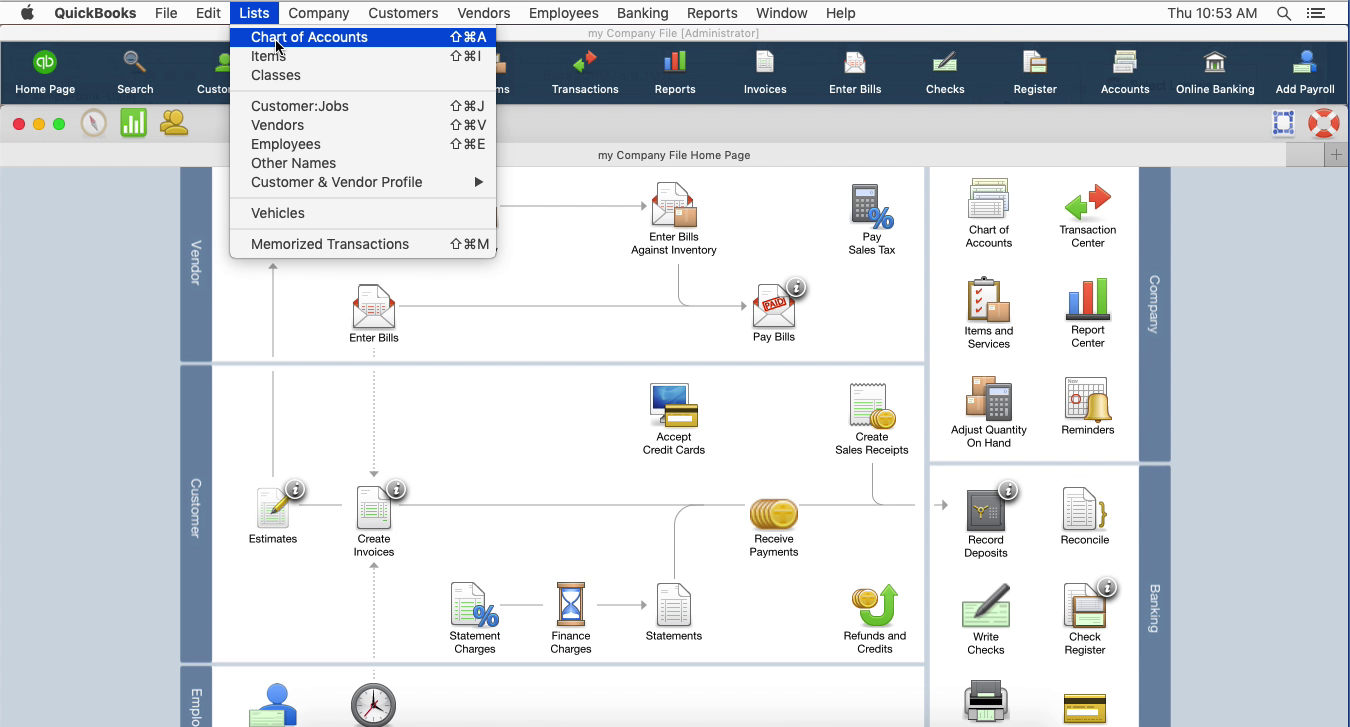Click the Spotlight search icon
The width and height of the screenshot is (1350, 727).
1284,13
